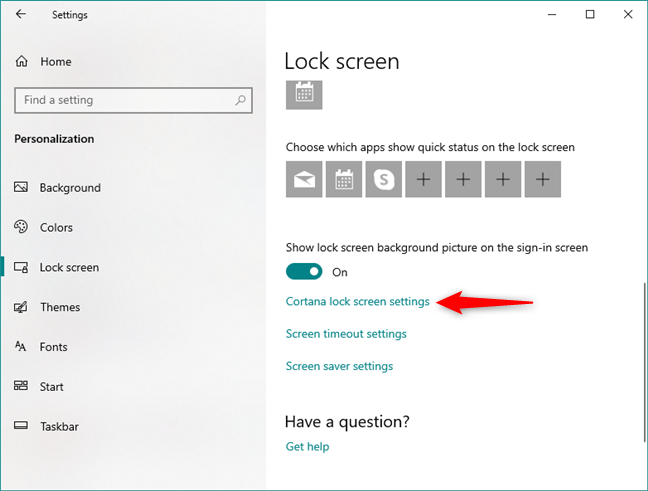Click the Calendar quick status app icon
648x491 pixels.
click(x=343, y=180)
